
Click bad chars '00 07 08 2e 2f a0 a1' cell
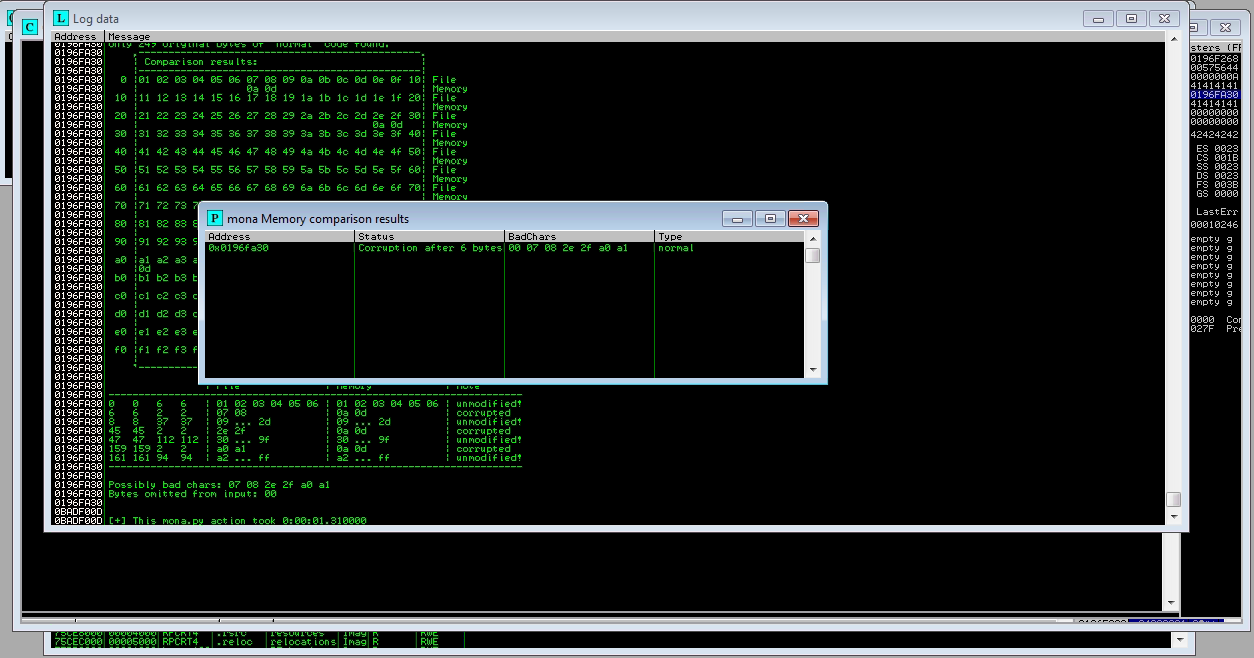tap(568, 248)
